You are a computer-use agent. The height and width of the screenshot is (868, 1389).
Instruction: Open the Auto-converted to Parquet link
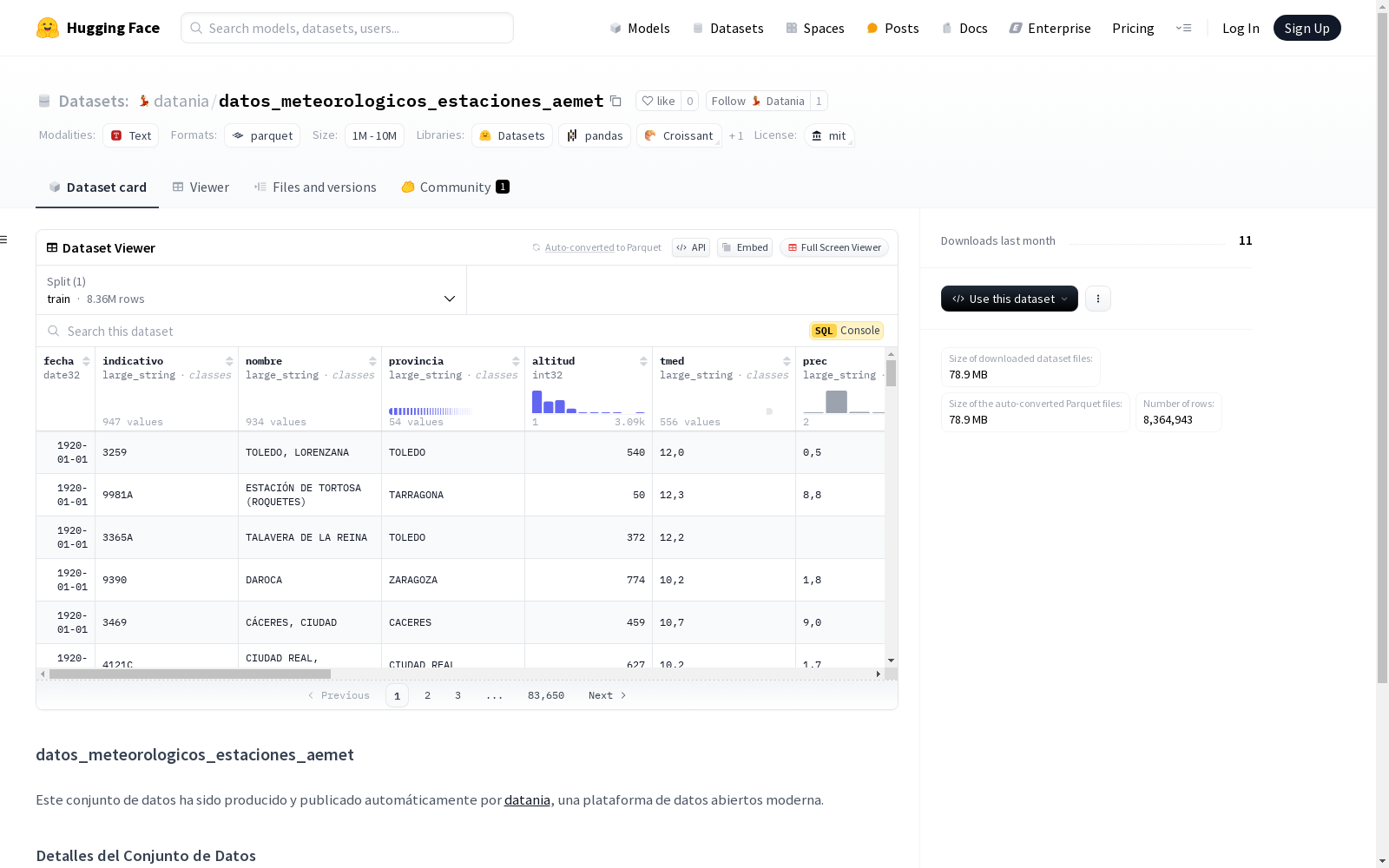579,247
